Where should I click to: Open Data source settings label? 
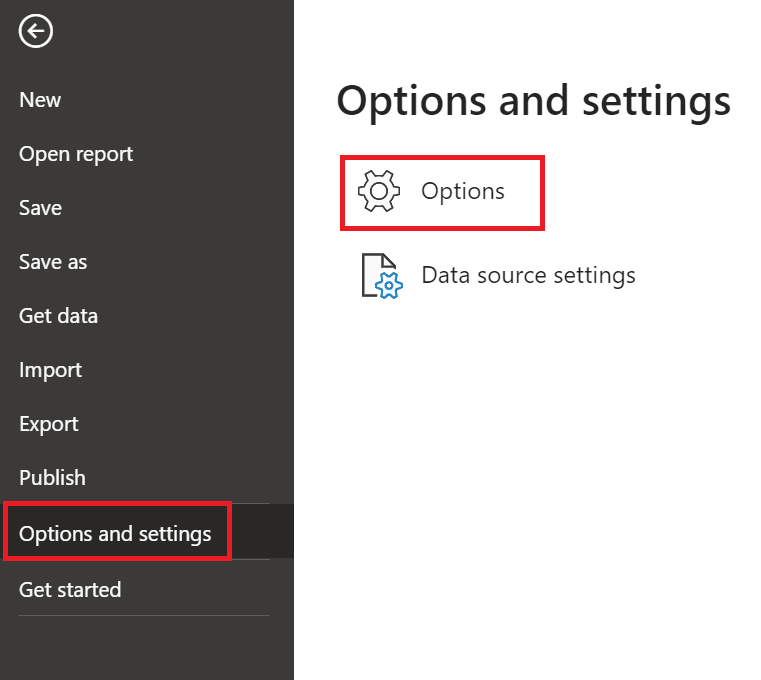point(529,275)
